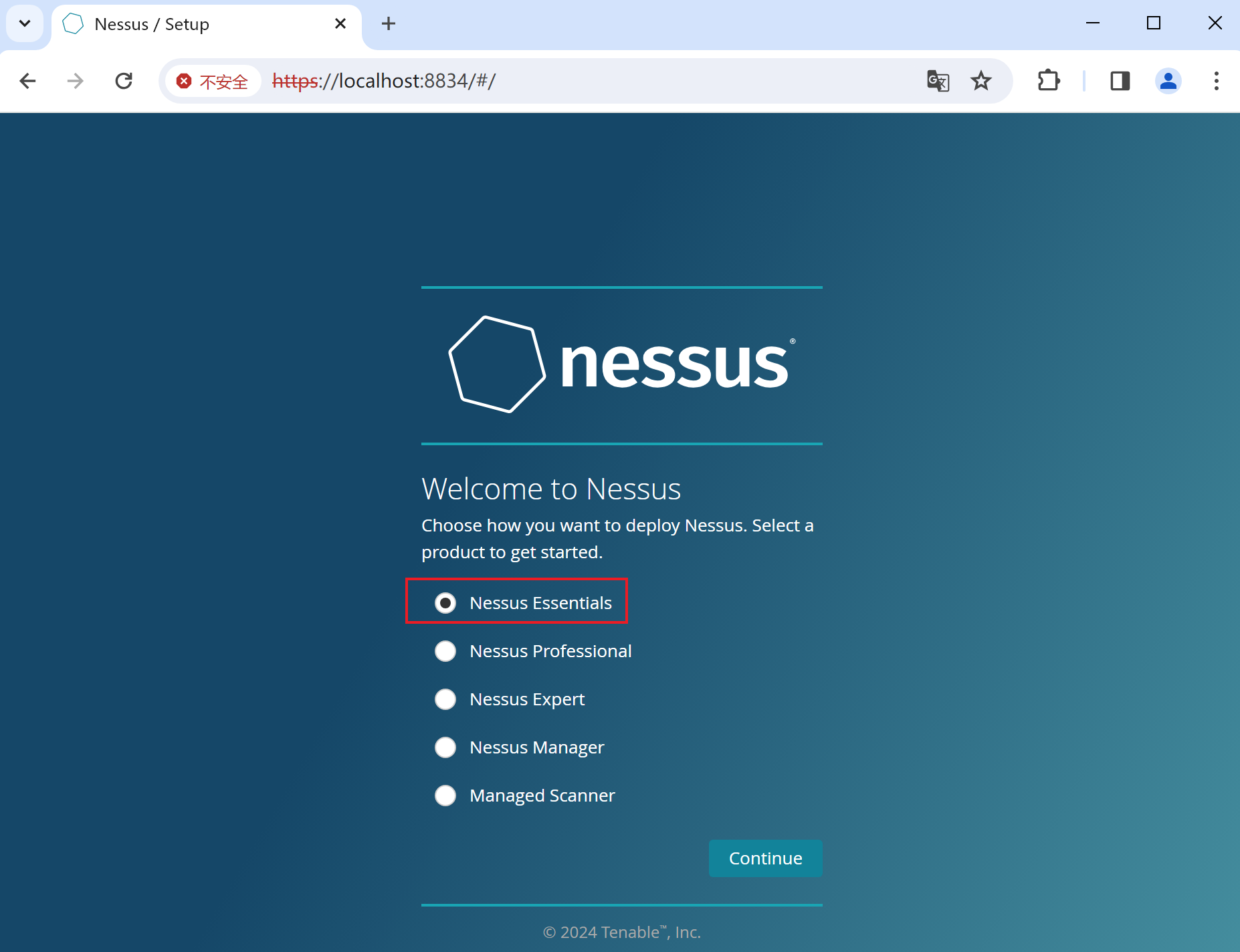Viewport: 1240px width, 952px height.
Task: Select the Nessus Essentials radio button
Action: (x=445, y=603)
